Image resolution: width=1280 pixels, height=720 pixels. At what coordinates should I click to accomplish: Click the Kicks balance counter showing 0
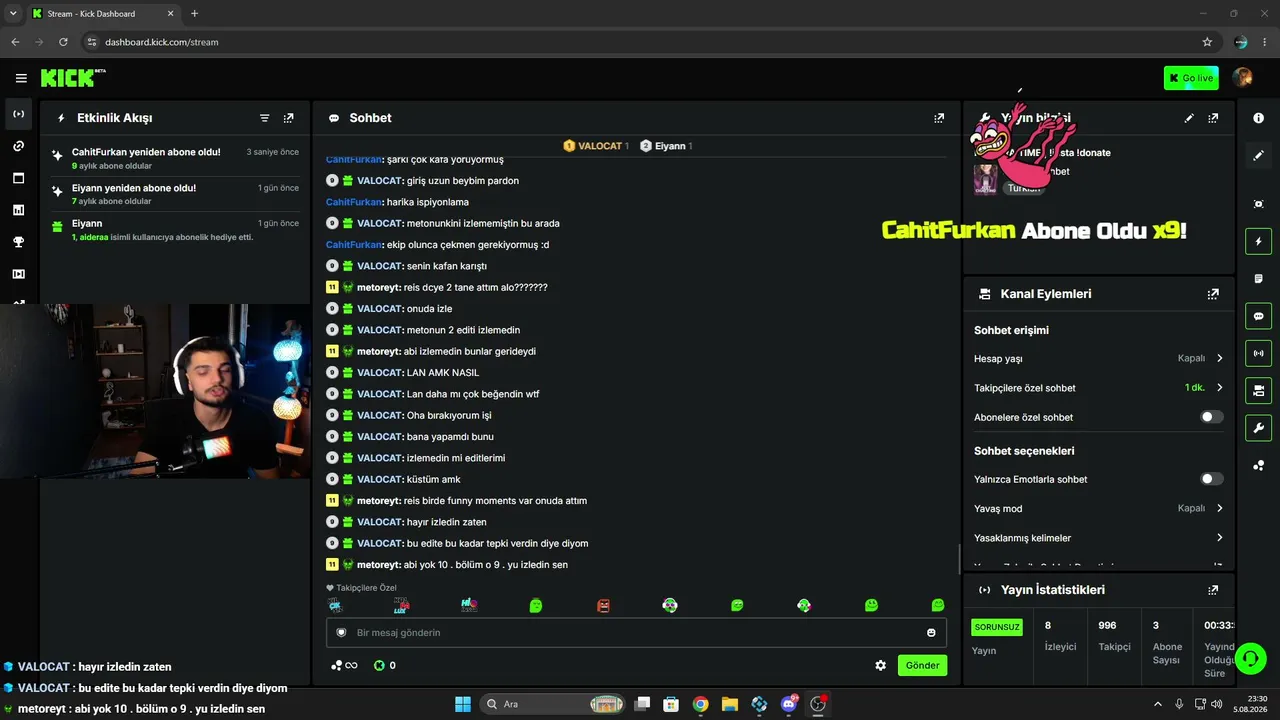(x=385, y=665)
